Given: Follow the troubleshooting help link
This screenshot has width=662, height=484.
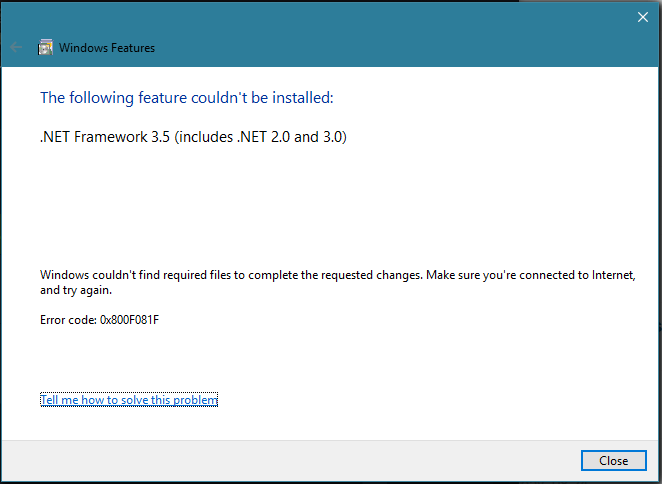Looking at the screenshot, I should pyautogui.click(x=129, y=400).
